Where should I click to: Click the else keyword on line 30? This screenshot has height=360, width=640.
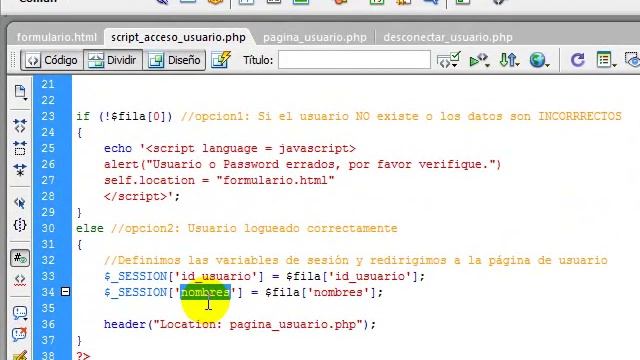pos(90,228)
